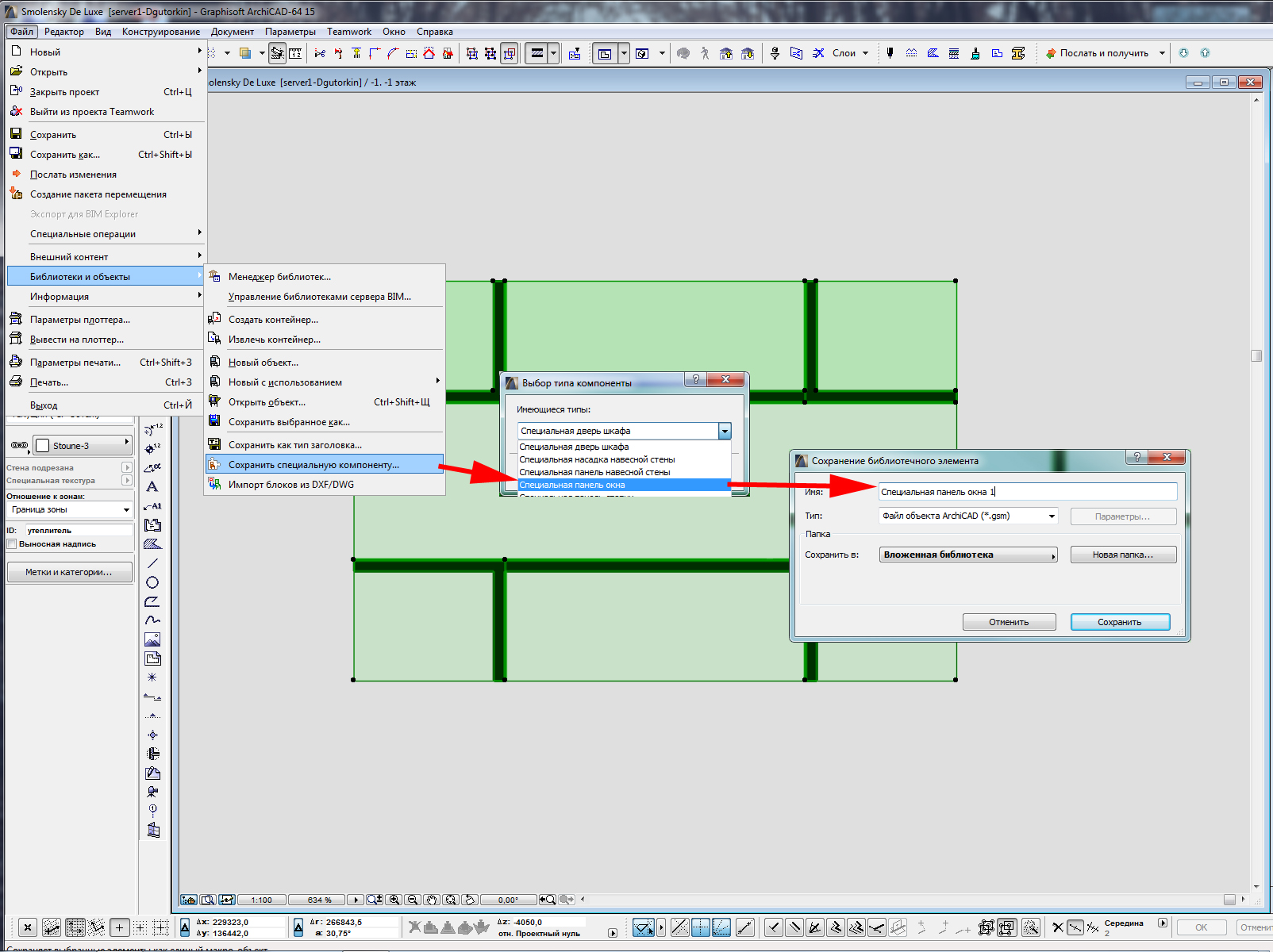Click the linked chain icon beside Stoune-3
1273x952 pixels.
[19, 446]
